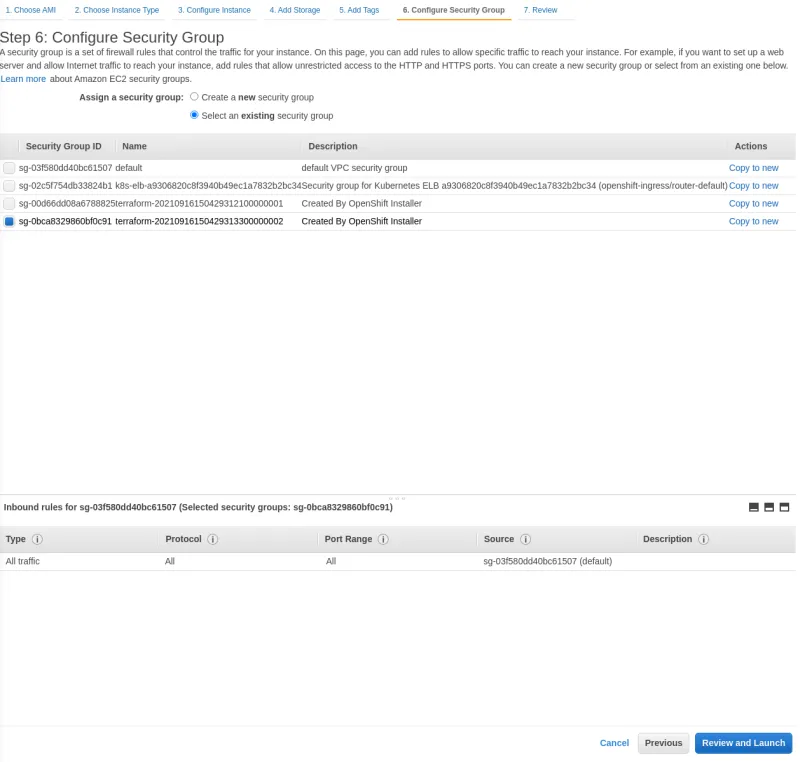Click the Source column info icon
800x762 pixels.
tap(526, 539)
